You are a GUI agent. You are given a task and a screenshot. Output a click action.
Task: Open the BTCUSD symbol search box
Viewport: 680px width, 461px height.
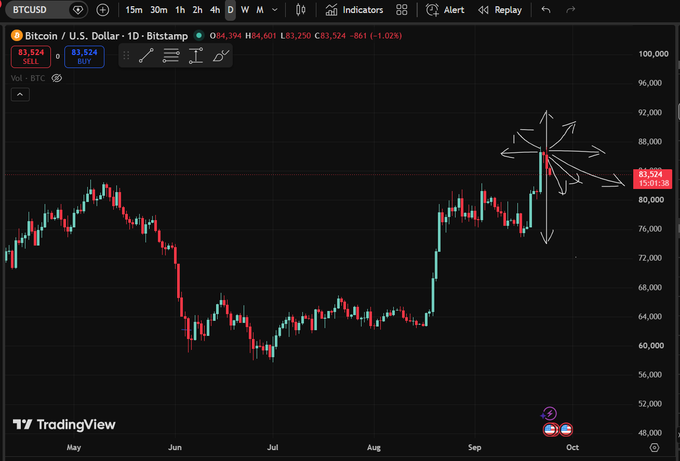(29, 10)
